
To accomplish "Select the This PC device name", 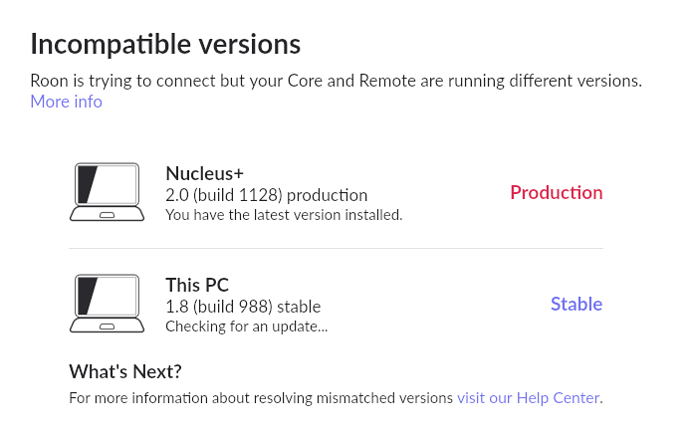I will tap(197, 285).
